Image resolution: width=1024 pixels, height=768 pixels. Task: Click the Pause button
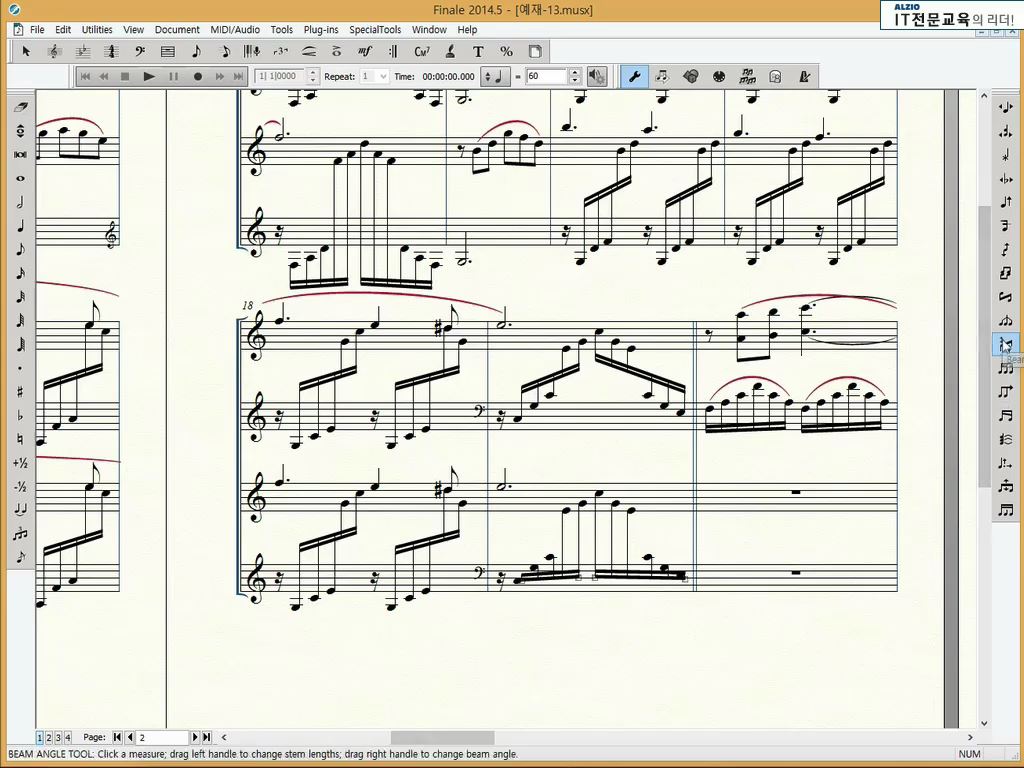(x=174, y=76)
